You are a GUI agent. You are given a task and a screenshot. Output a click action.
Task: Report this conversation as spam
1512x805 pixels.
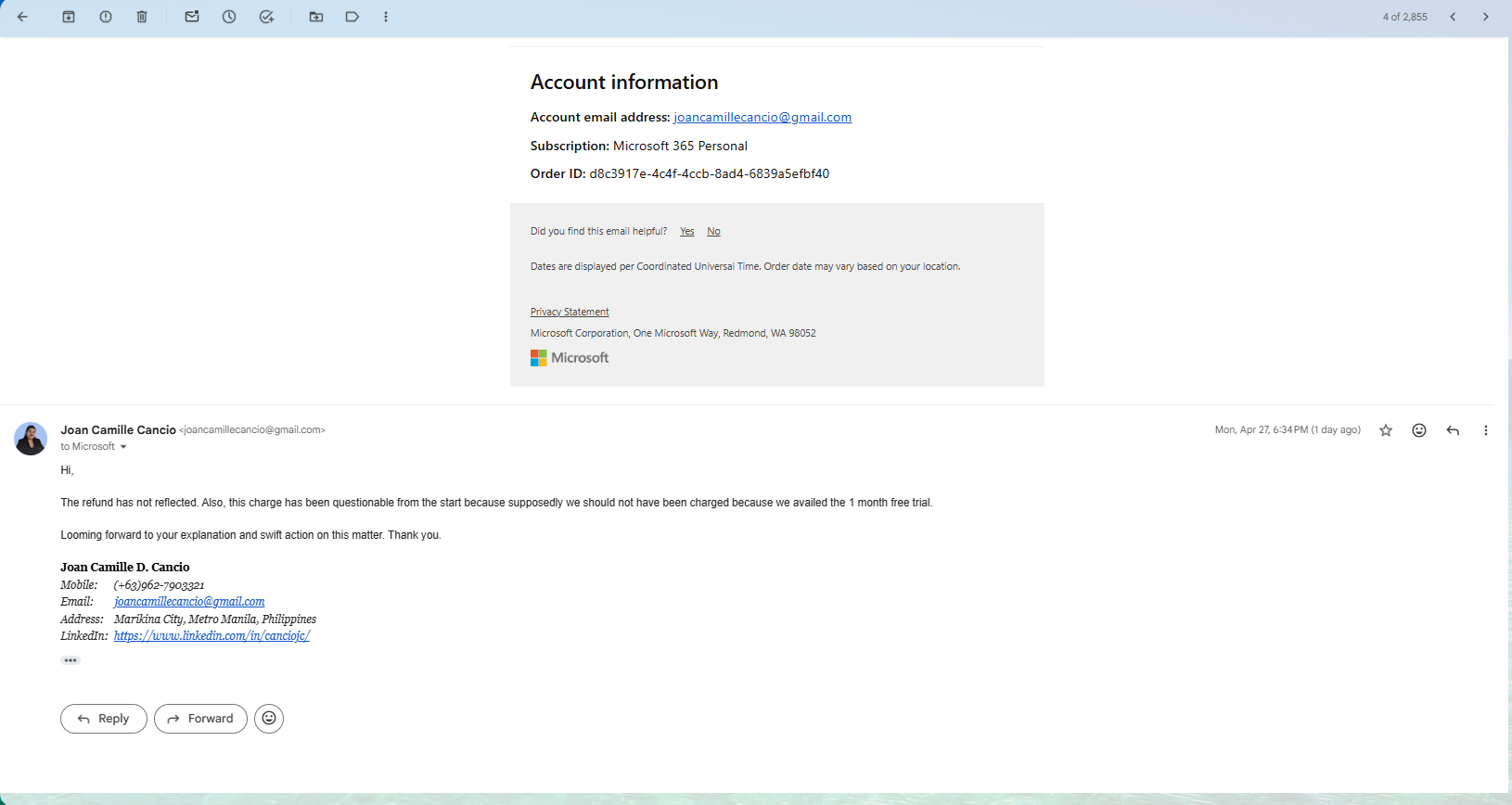click(x=106, y=17)
